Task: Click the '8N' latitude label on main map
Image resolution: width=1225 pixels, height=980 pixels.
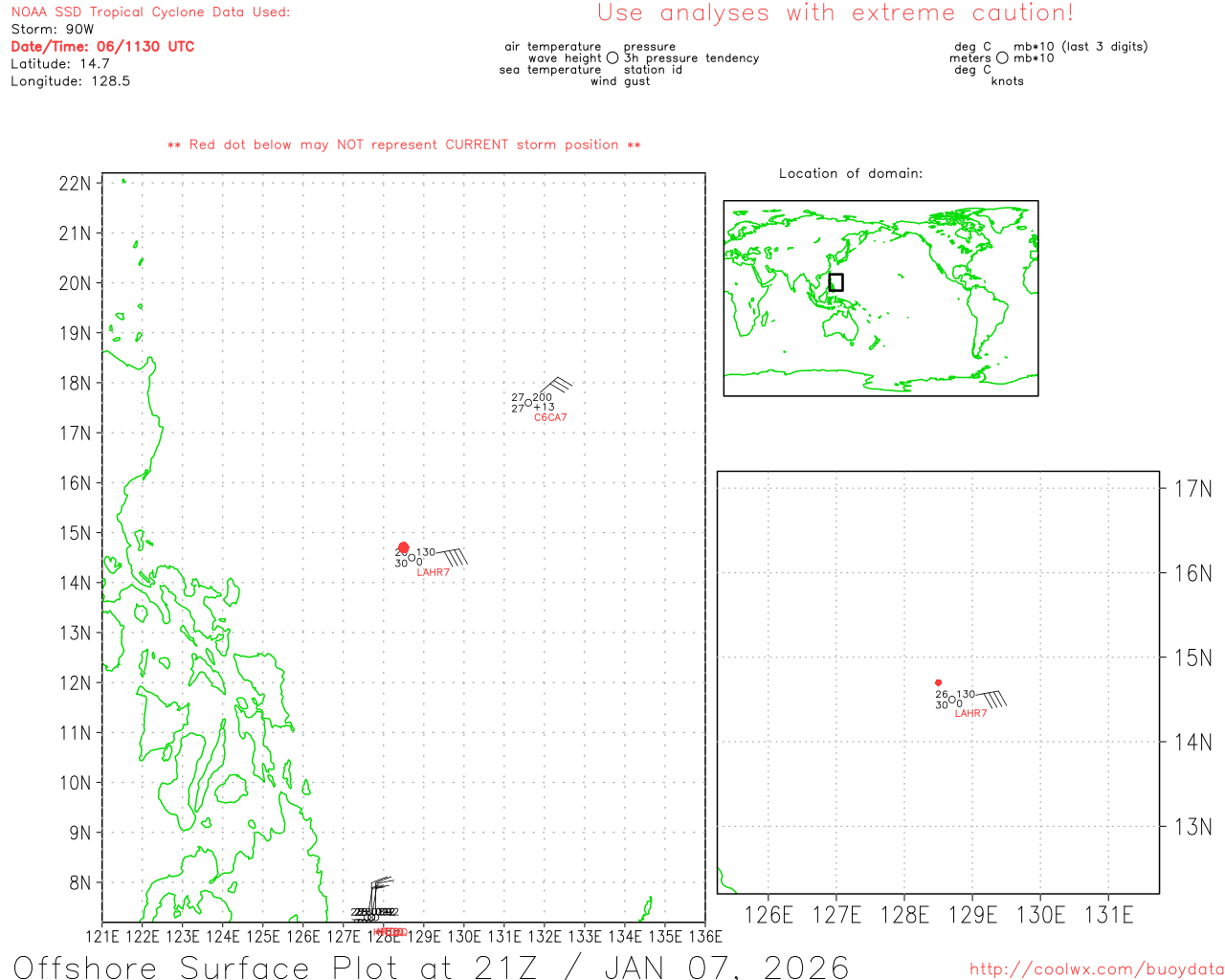Action: 80,882
